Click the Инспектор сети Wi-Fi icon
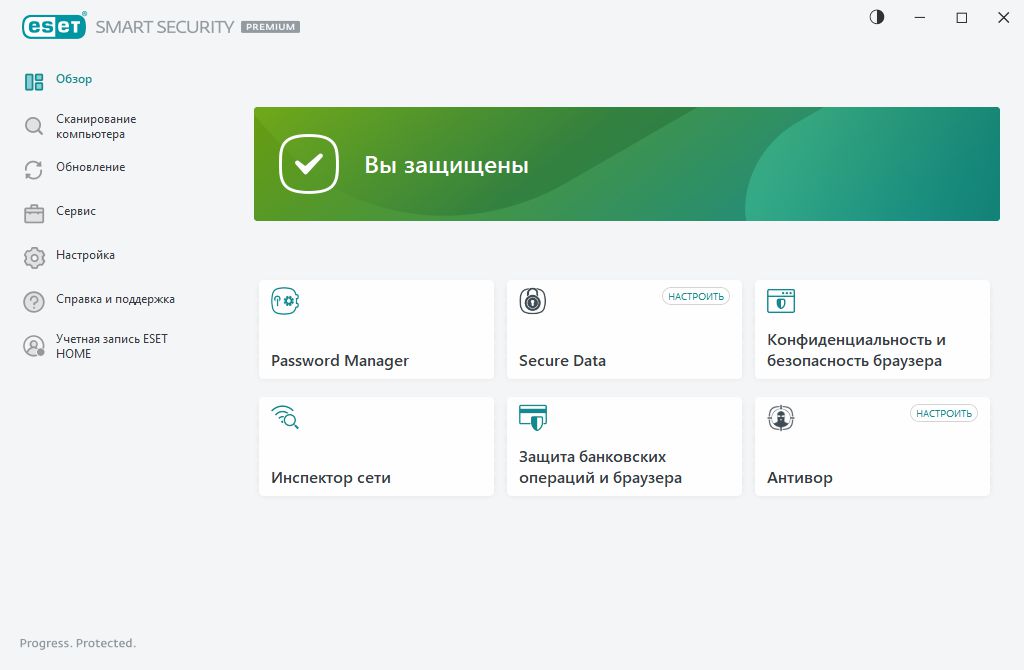The image size is (1024, 670). [285, 417]
